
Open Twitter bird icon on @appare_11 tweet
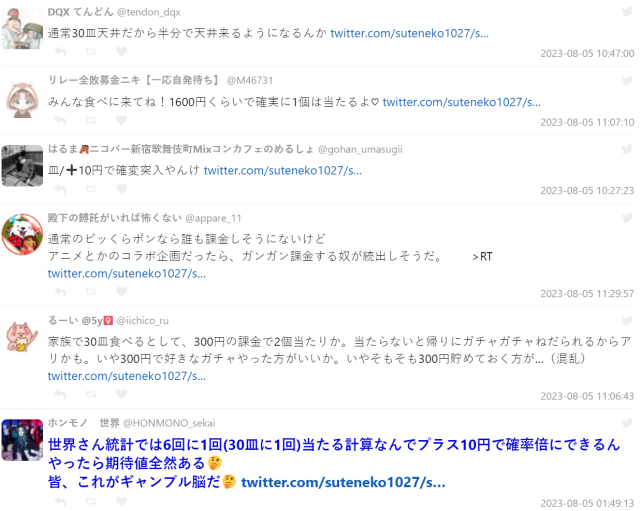click(x=627, y=218)
